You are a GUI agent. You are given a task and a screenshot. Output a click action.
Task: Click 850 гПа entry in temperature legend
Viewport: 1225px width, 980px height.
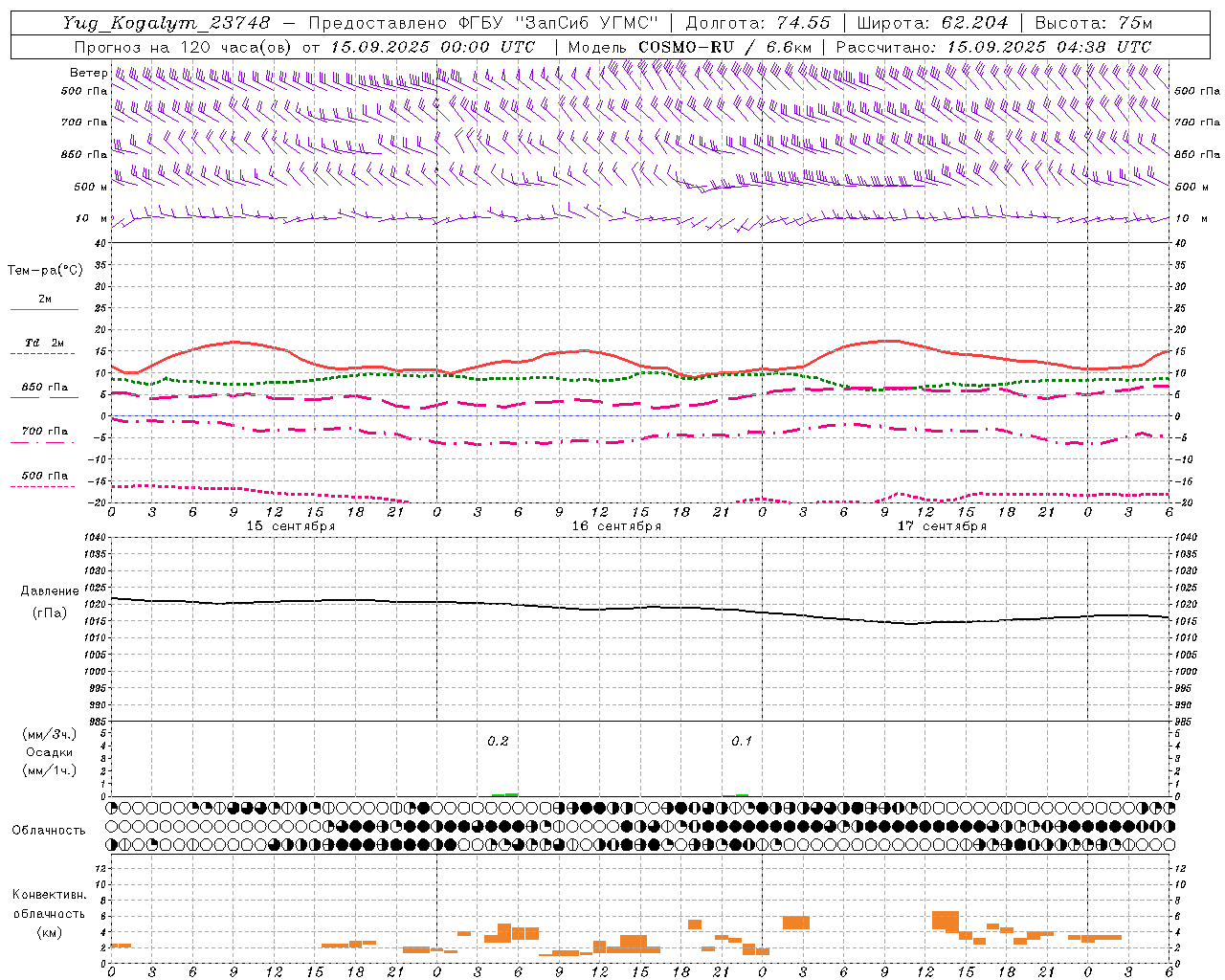point(45,388)
